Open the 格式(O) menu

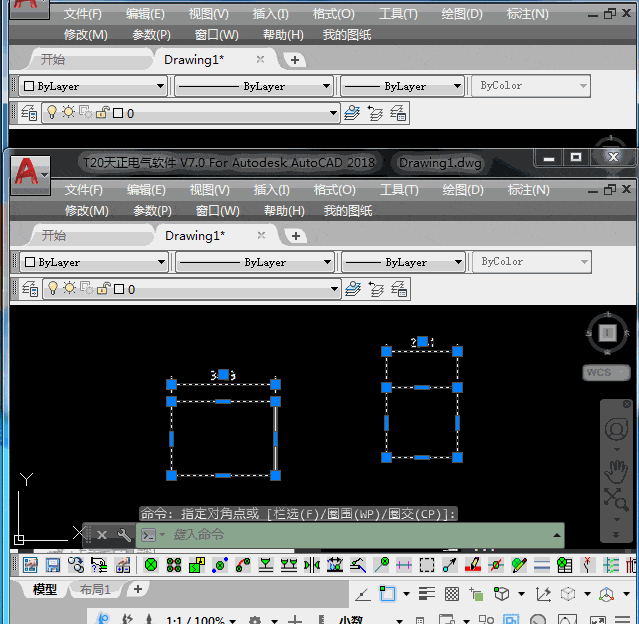pos(333,189)
